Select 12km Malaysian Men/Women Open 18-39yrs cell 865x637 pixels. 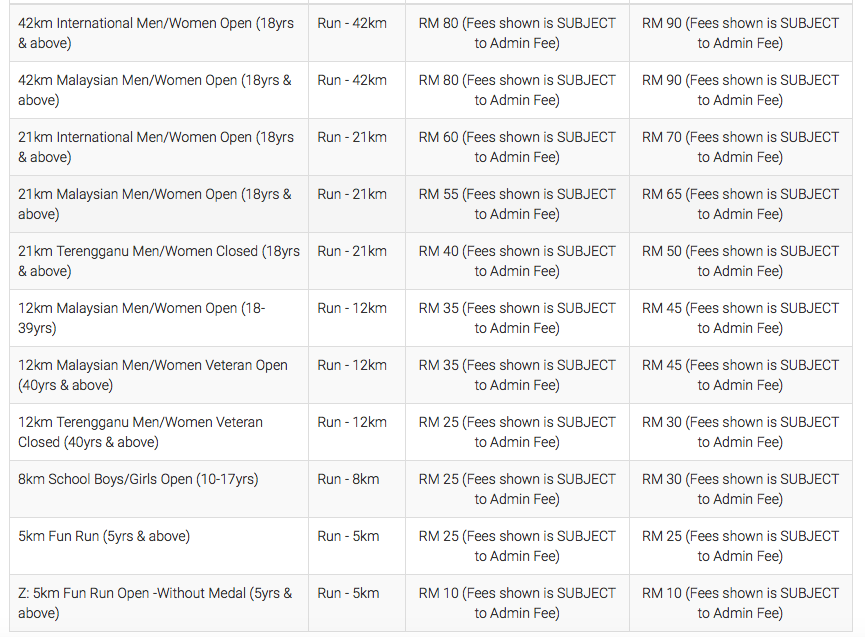click(x=159, y=318)
